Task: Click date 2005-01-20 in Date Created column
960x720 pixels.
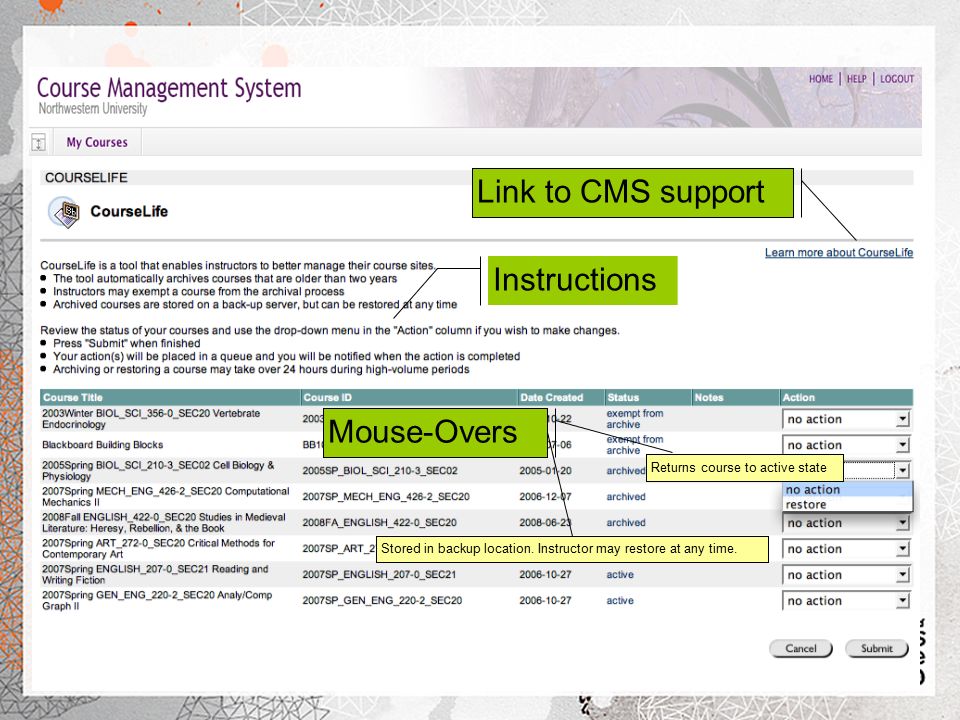Action: [545, 471]
